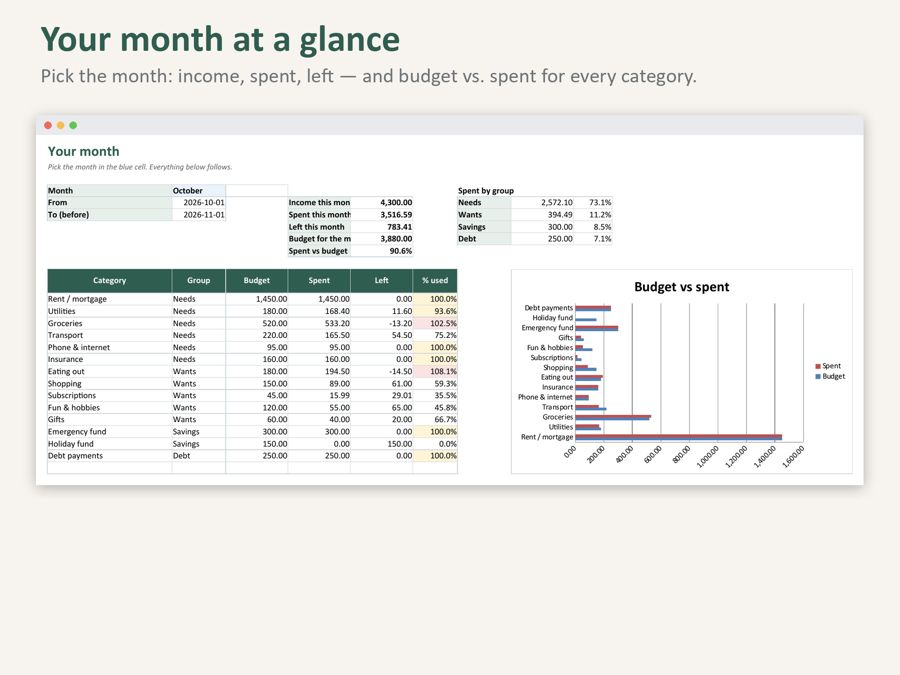Click the red close window dot
The height and width of the screenshot is (675, 900).
point(48,125)
